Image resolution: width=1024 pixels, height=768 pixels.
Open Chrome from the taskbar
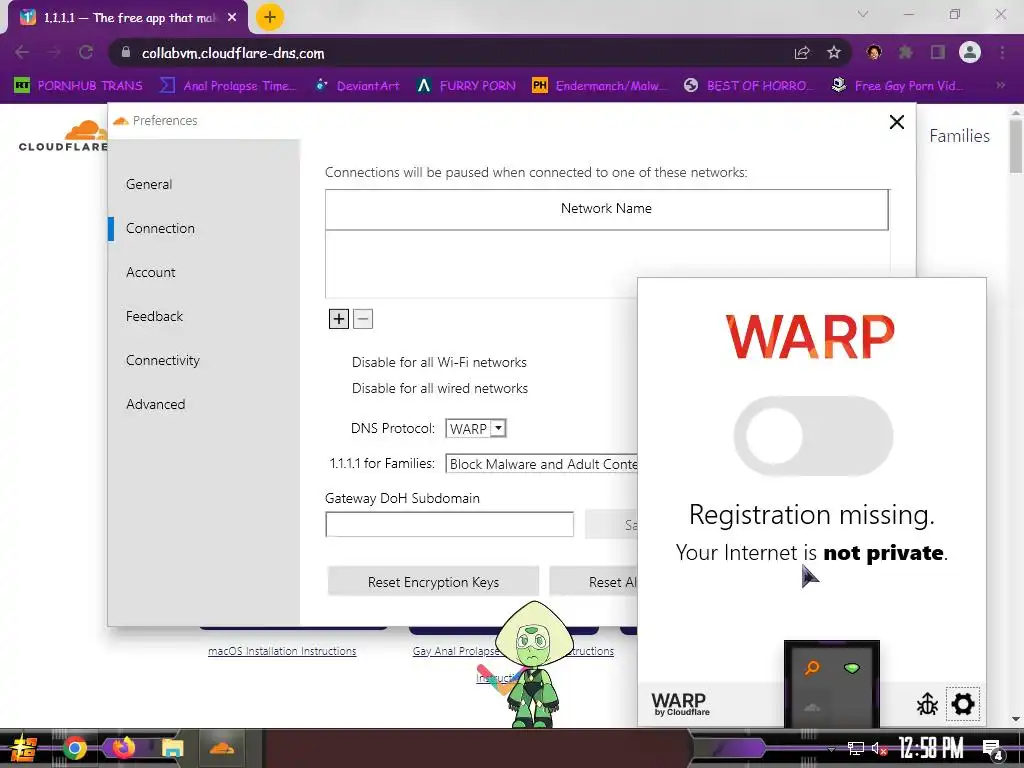(x=74, y=748)
